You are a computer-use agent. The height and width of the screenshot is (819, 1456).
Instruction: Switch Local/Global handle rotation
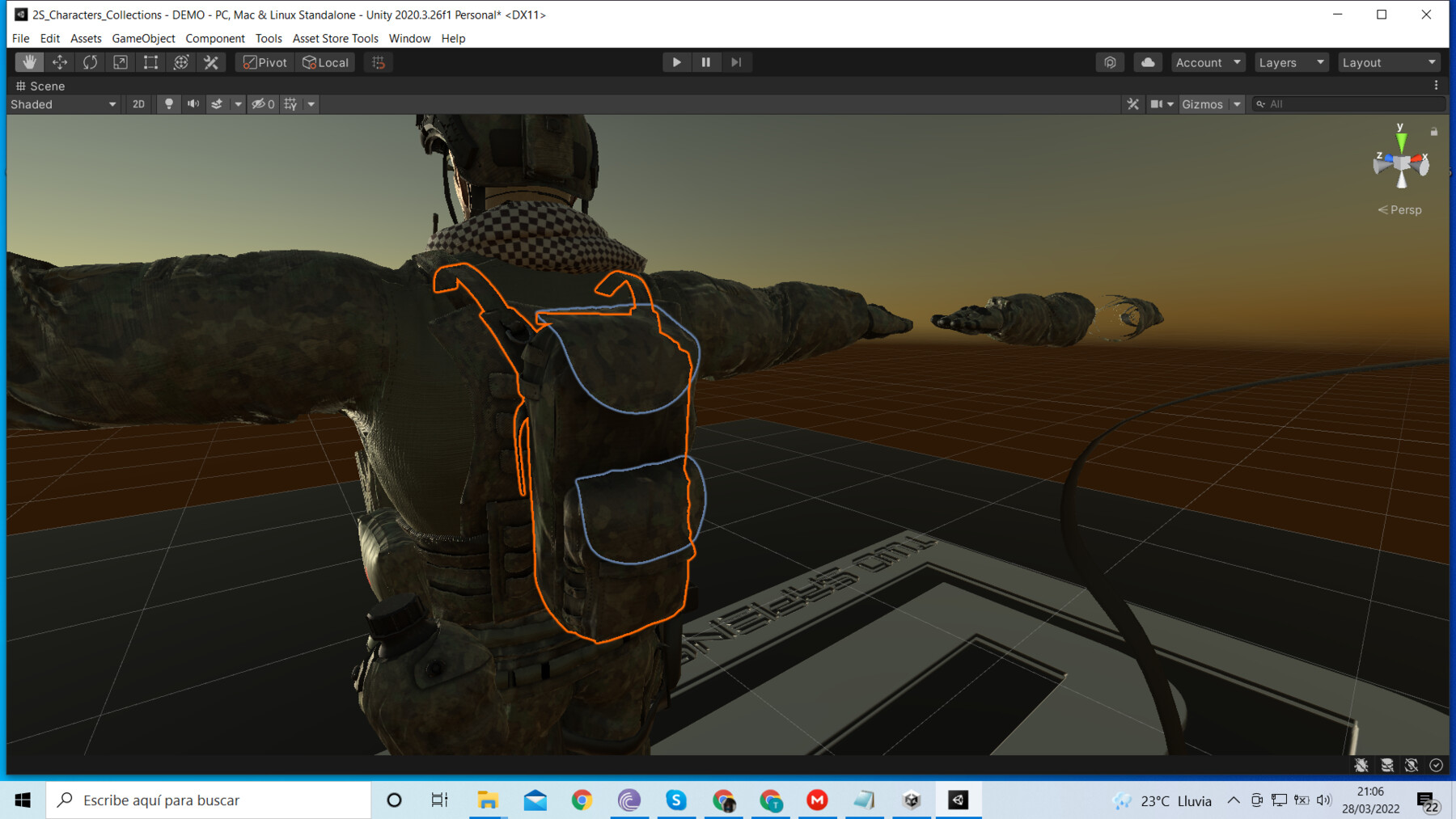[x=325, y=62]
